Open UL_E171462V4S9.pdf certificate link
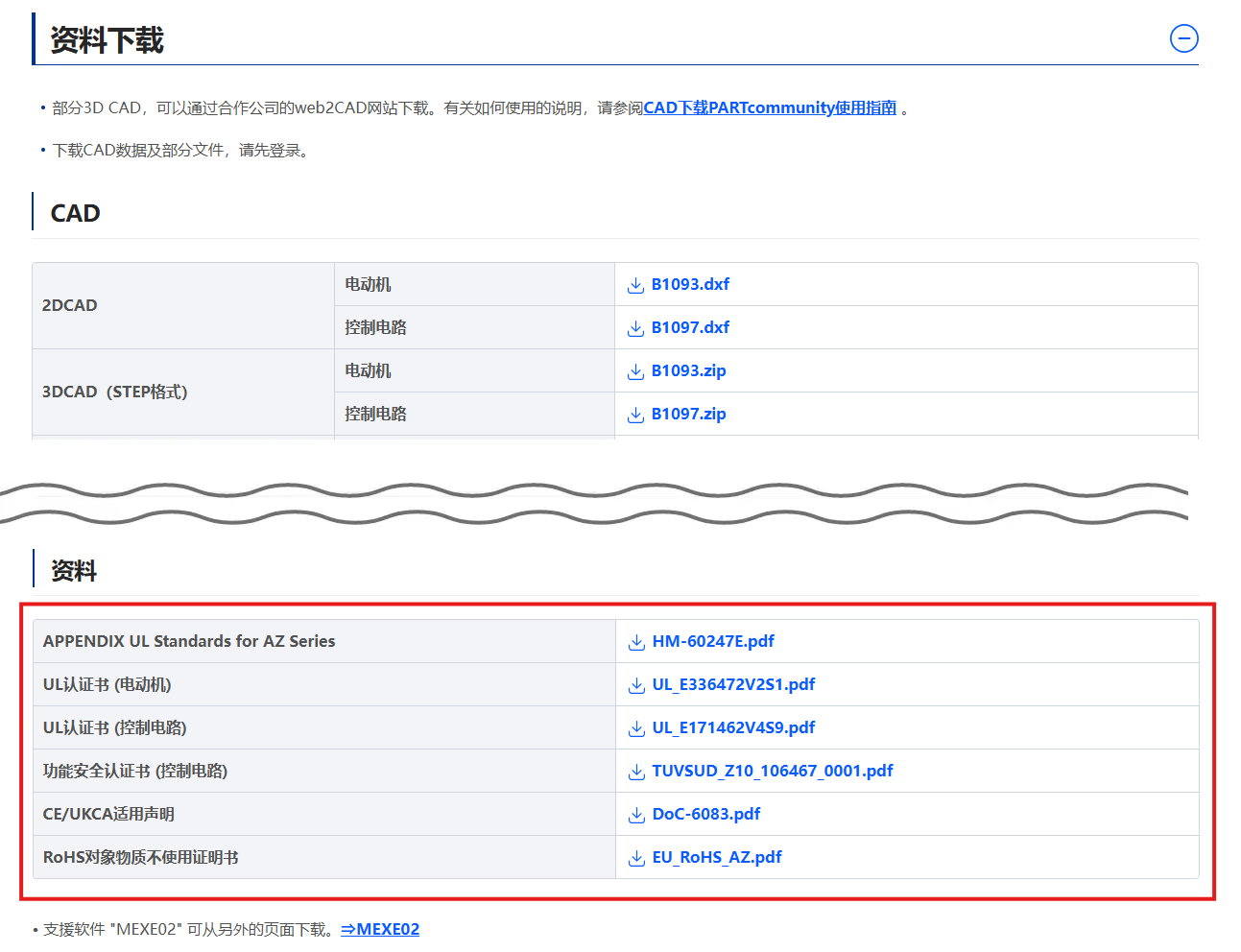Image resolution: width=1241 pixels, height=952 pixels. 733,727
